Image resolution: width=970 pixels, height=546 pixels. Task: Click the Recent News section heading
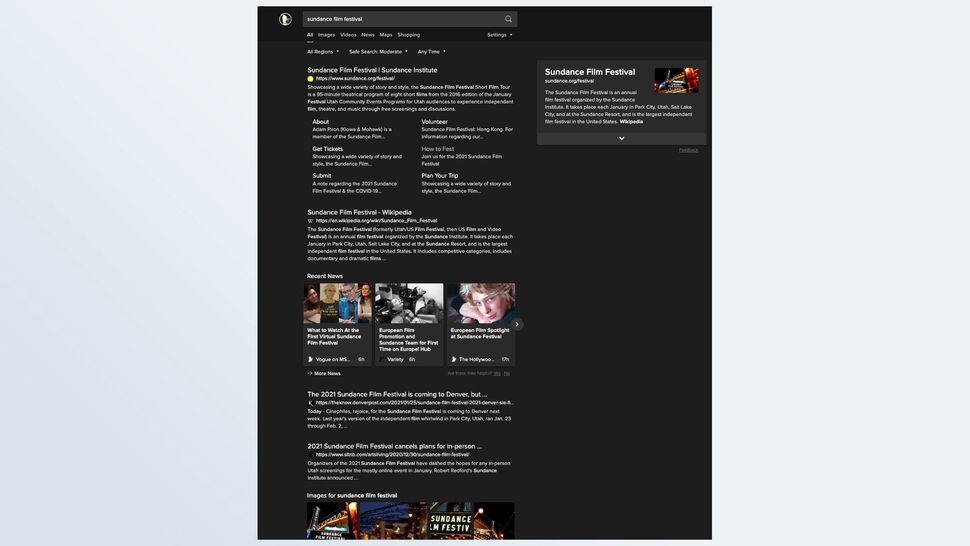pos(325,276)
